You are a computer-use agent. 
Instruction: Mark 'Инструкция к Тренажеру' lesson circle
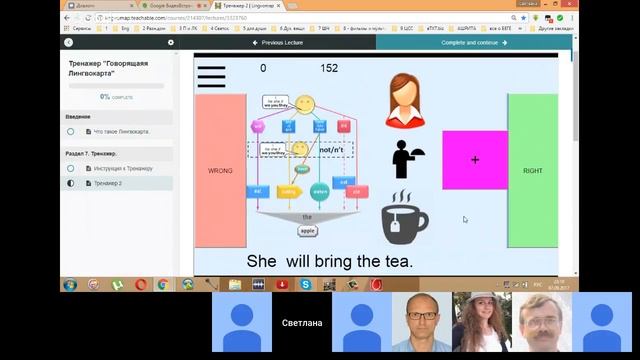click(x=71, y=168)
